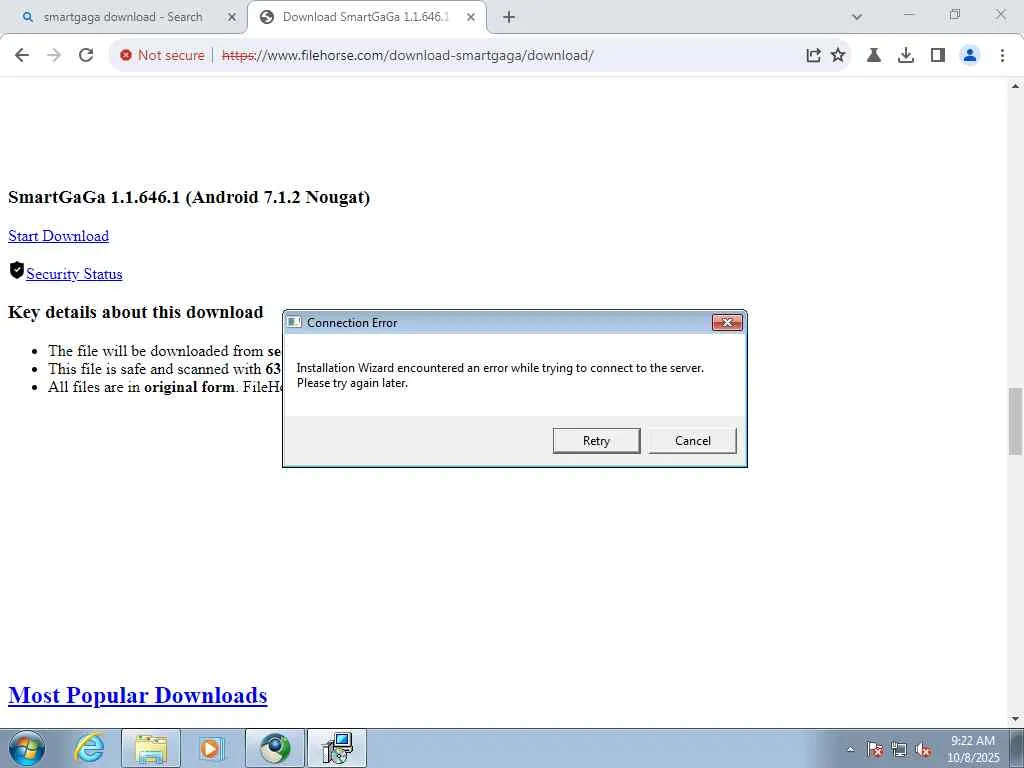Bookmark this page with the star icon
The width and height of the screenshot is (1024, 768).
(x=838, y=56)
